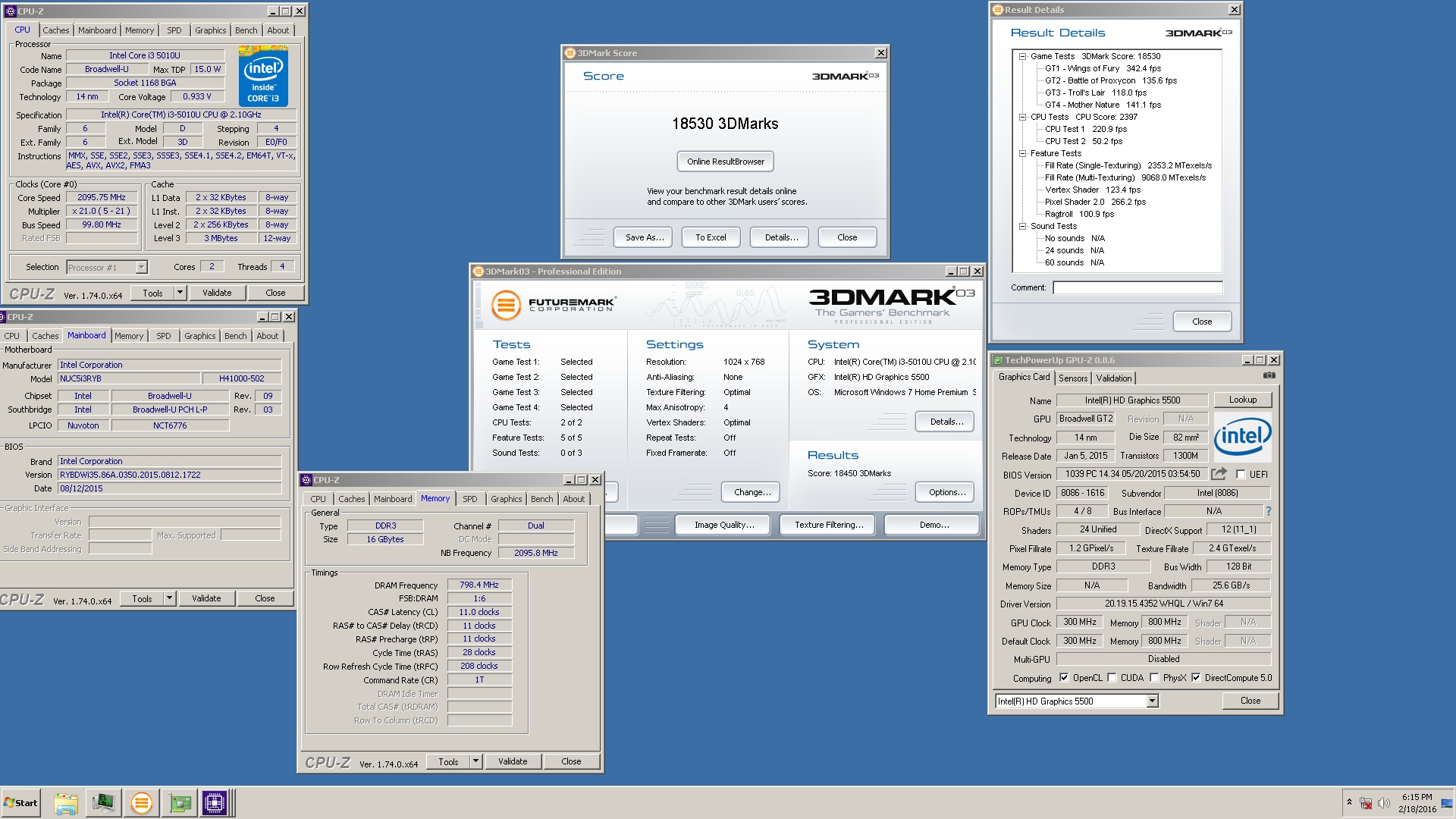Switch to SPD tab in Memory CPU-Z window

(470, 499)
